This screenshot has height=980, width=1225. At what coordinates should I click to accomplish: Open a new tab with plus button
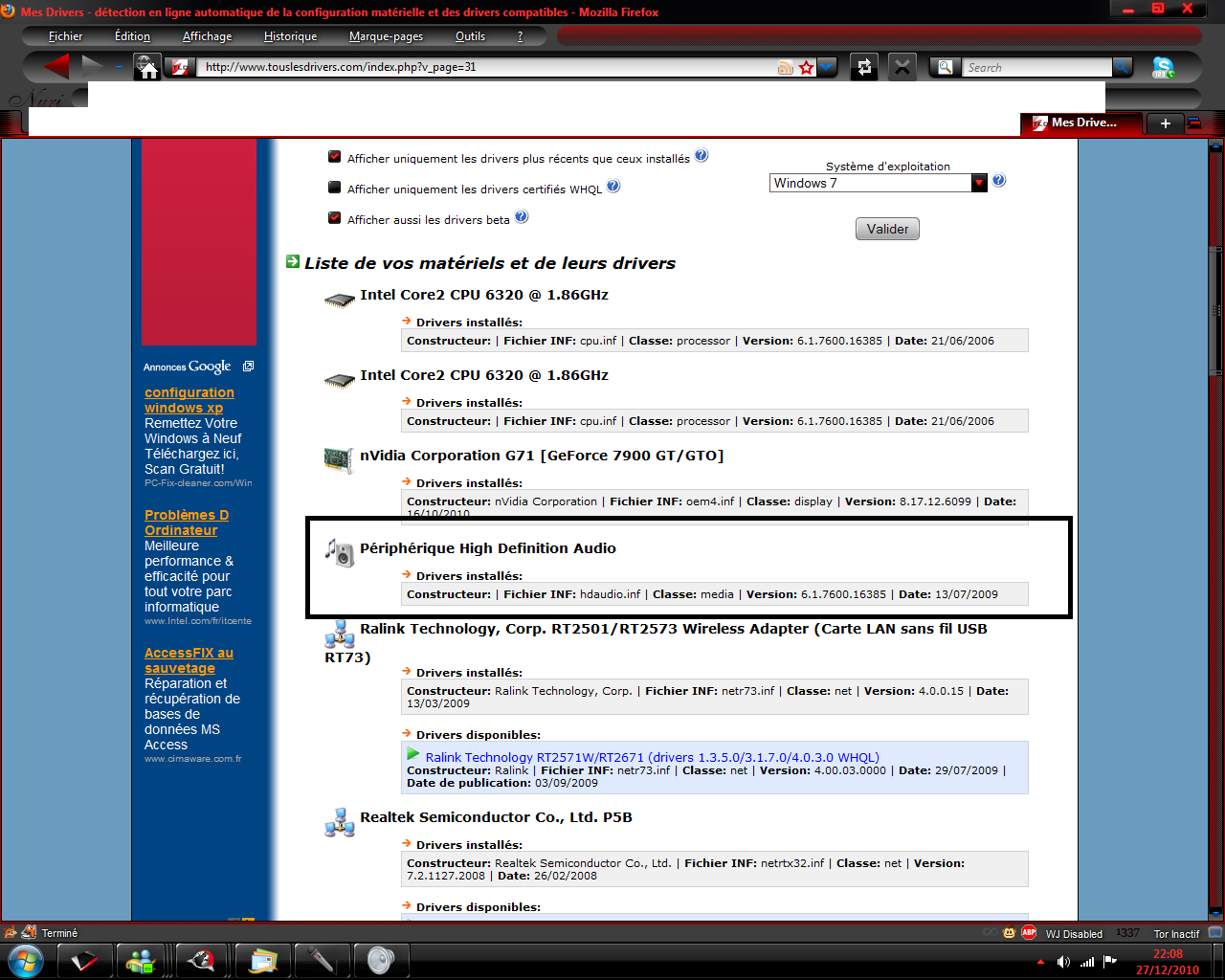point(1165,123)
